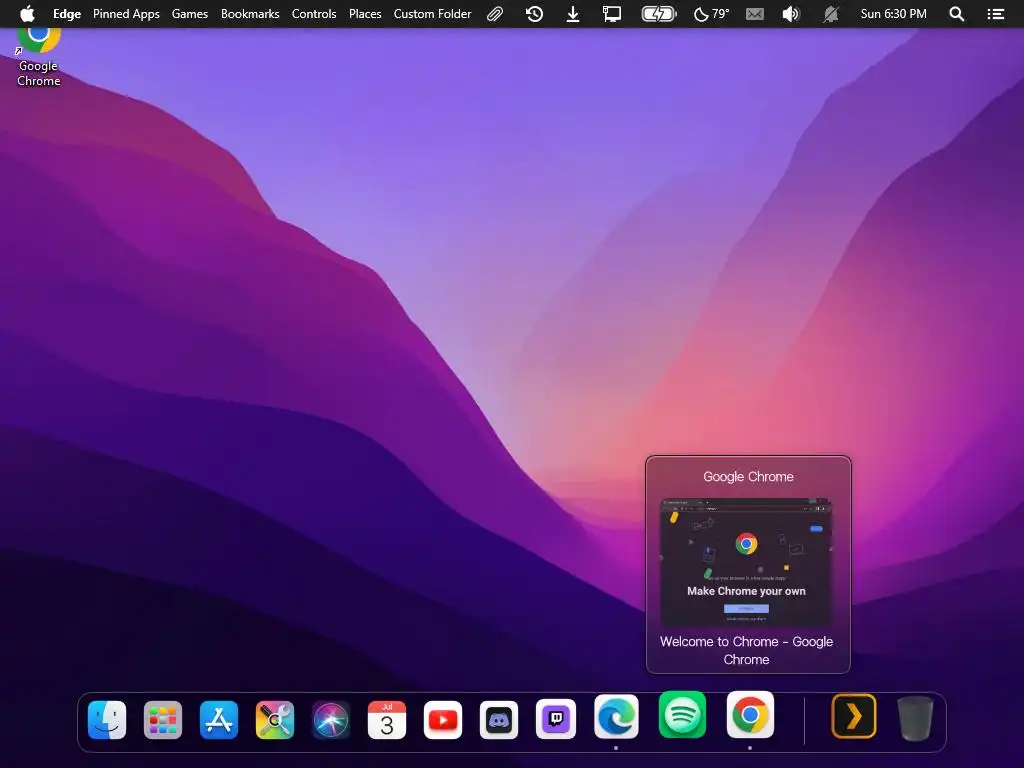Open the Pinned Apps menu
Screen dimensions: 1024x768
click(x=126, y=14)
